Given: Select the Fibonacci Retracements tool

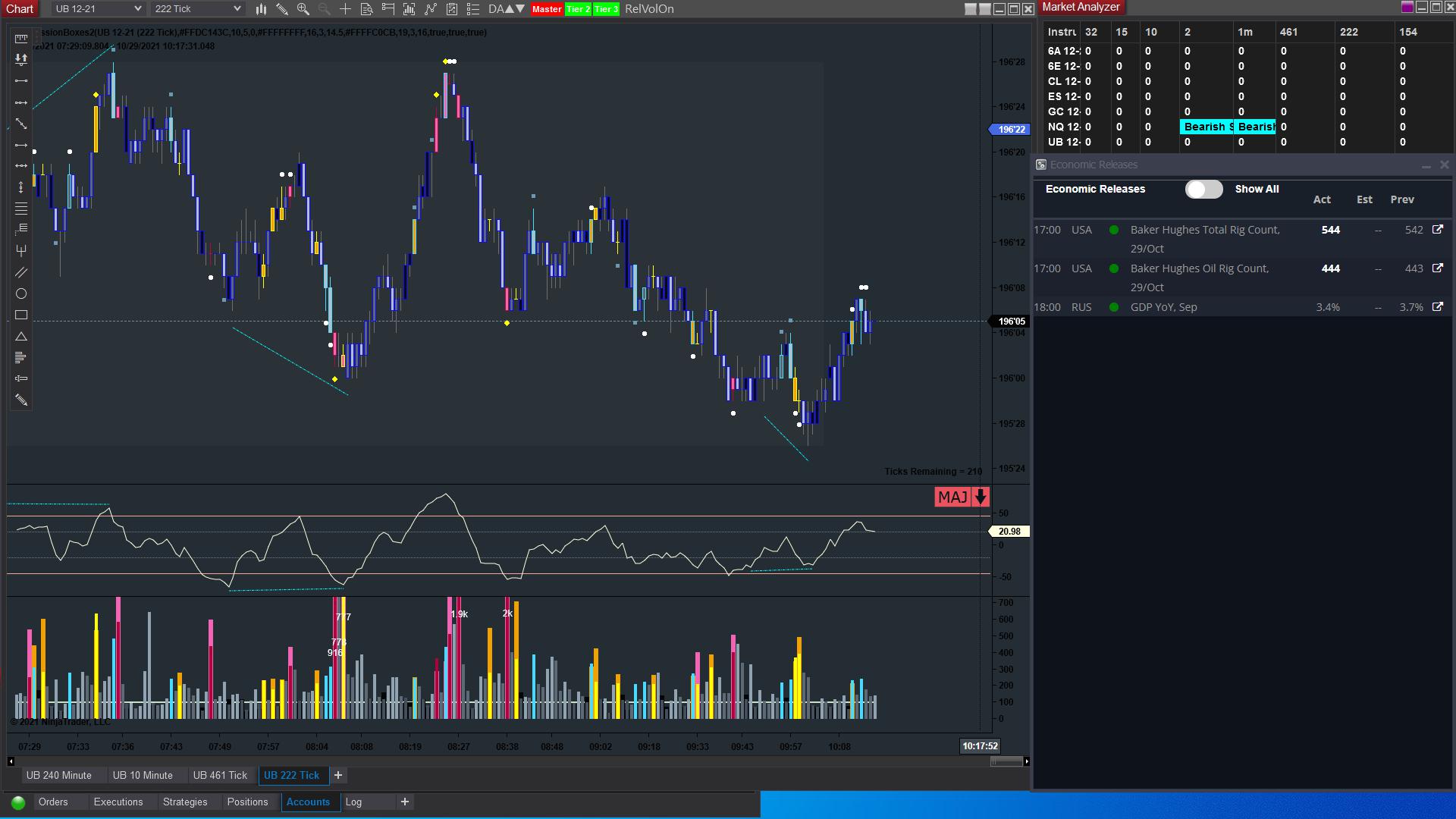Looking at the screenshot, I should coord(21,209).
